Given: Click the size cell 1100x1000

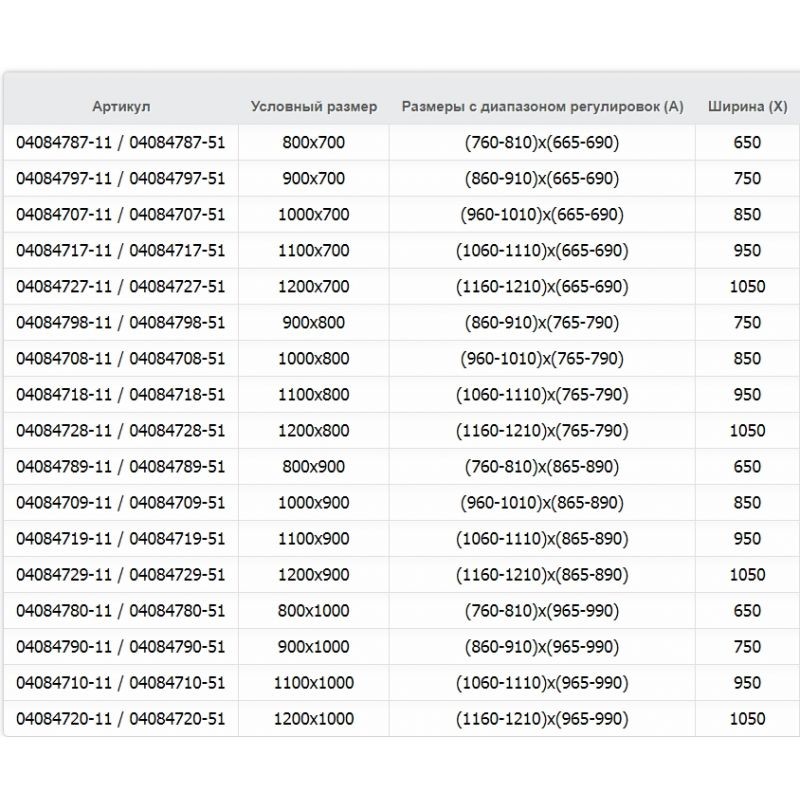Looking at the screenshot, I should (314, 683).
